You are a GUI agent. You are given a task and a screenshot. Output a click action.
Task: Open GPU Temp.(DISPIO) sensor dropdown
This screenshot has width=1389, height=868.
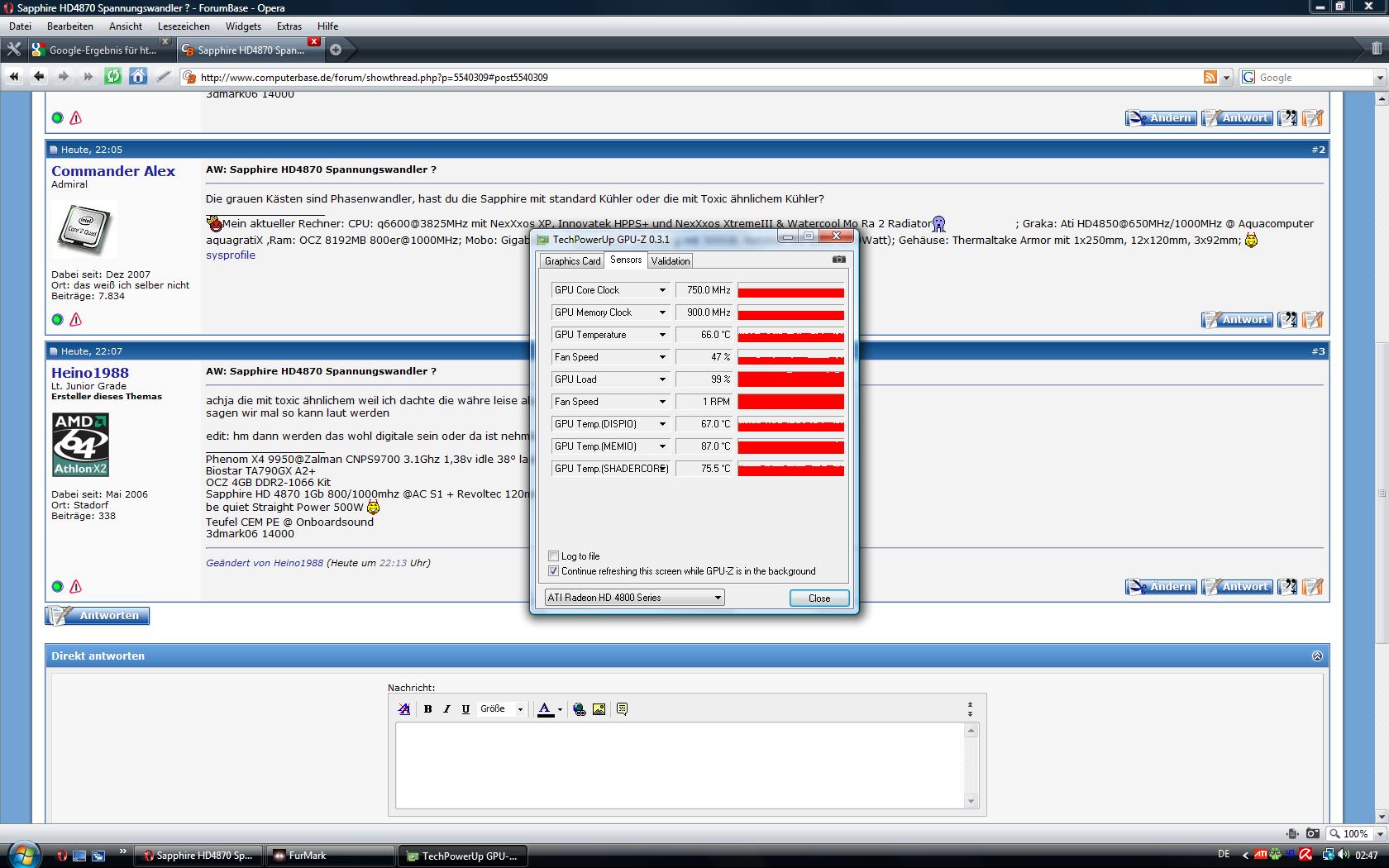pyautogui.click(x=662, y=424)
